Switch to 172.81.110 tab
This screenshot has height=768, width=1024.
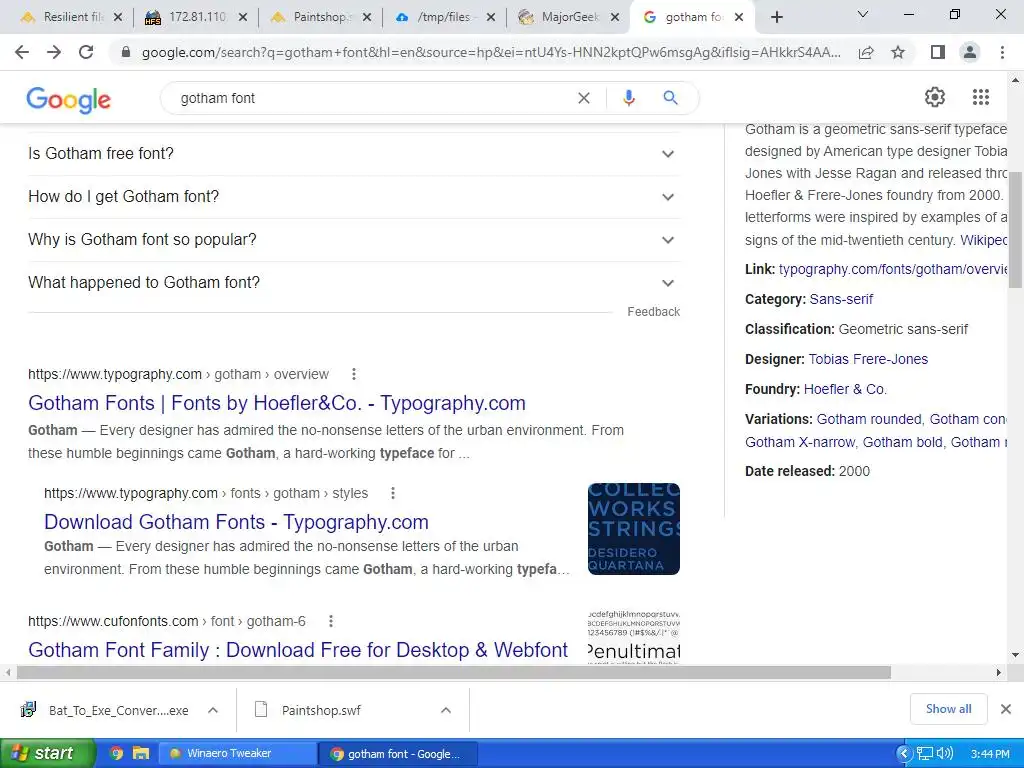(196, 18)
